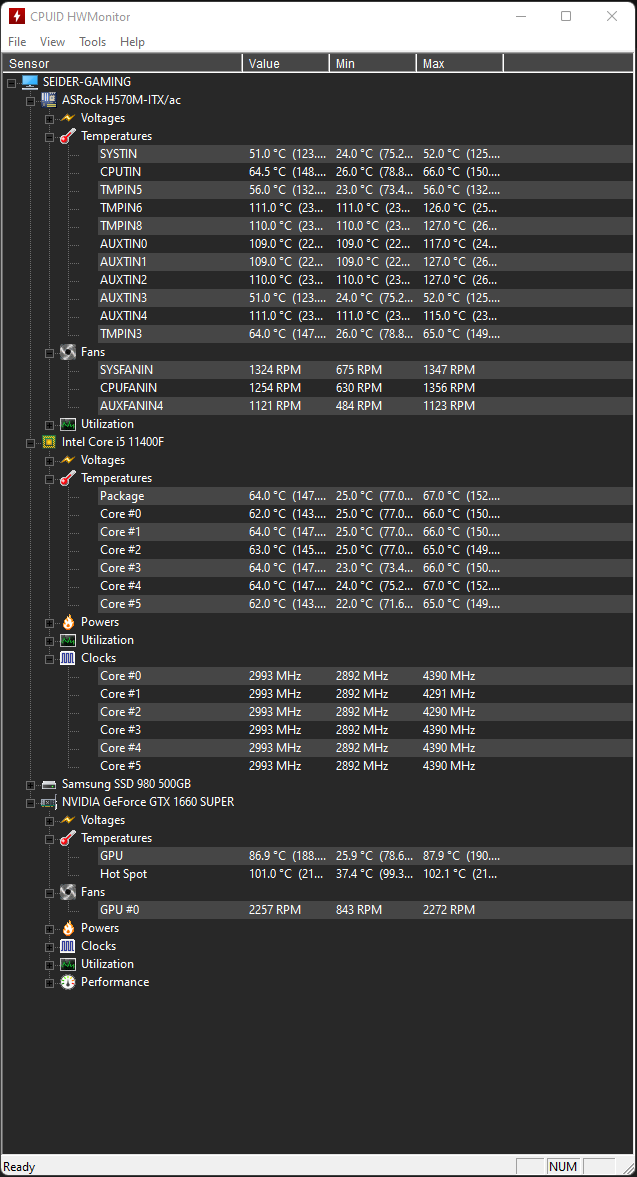
Task: Click the CPU Temperatures thermometer icon
Action: 68,477
